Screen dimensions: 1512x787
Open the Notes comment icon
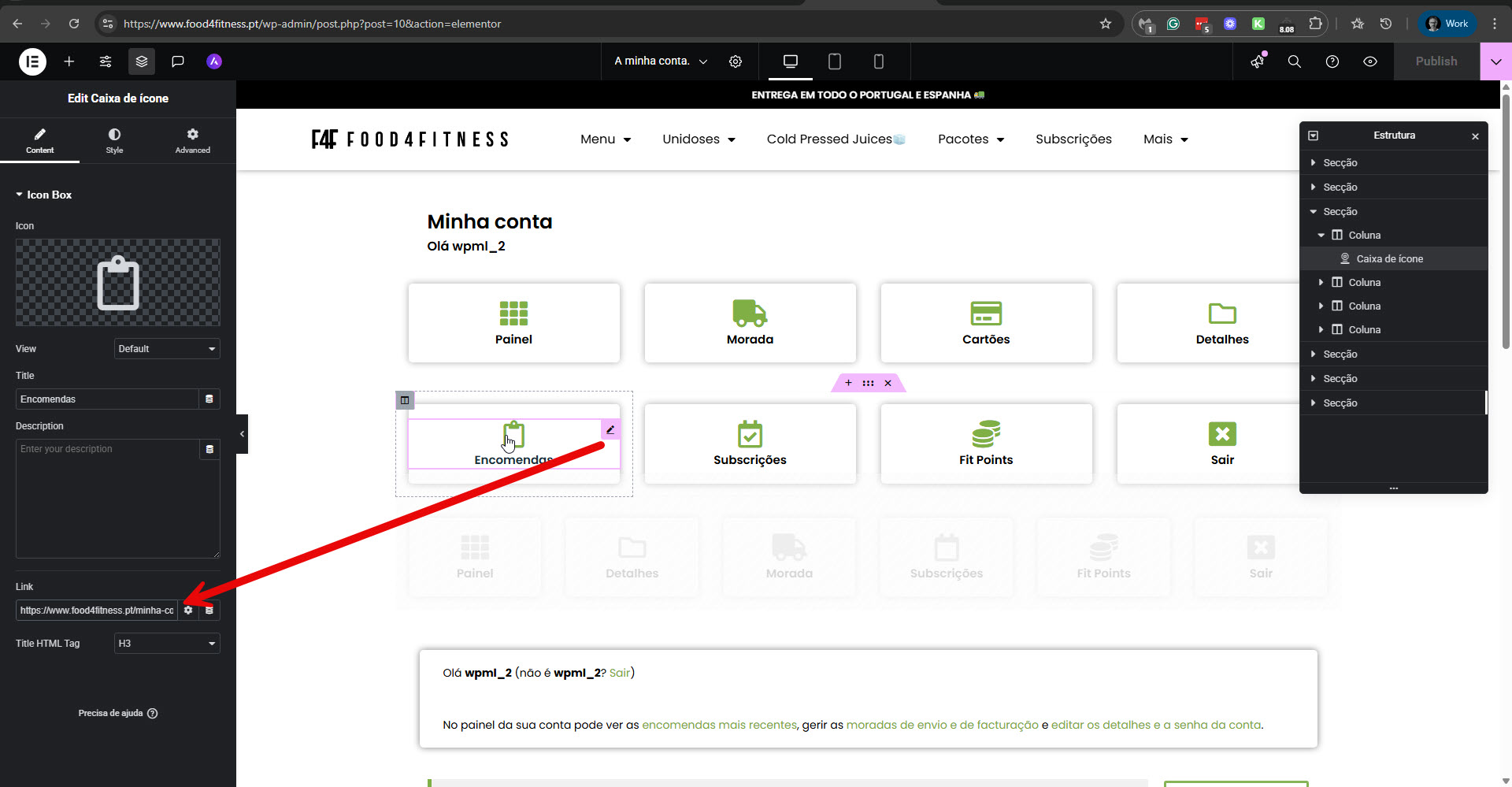[178, 61]
